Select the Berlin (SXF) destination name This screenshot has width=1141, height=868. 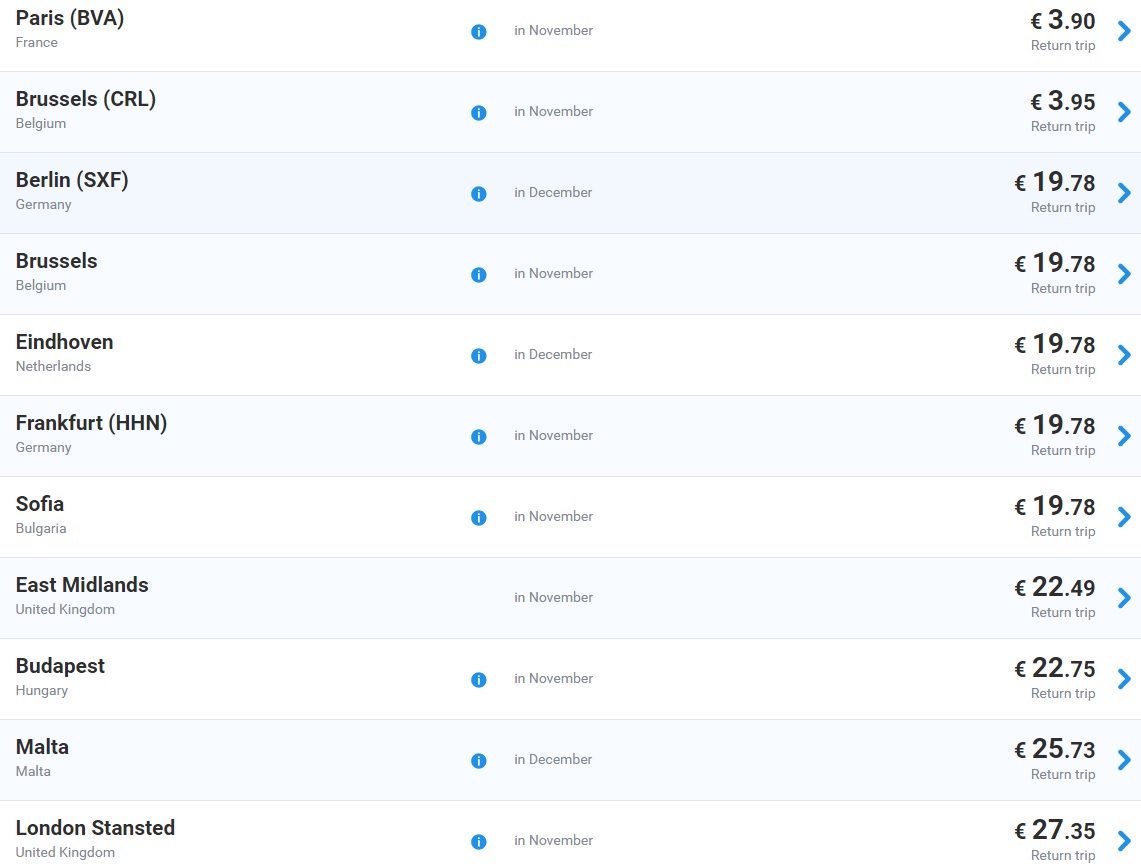[72, 180]
